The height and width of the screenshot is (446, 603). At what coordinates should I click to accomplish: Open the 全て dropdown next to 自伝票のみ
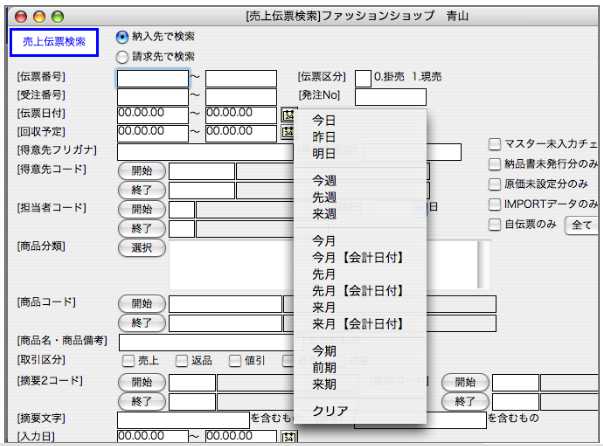[x=582, y=225]
